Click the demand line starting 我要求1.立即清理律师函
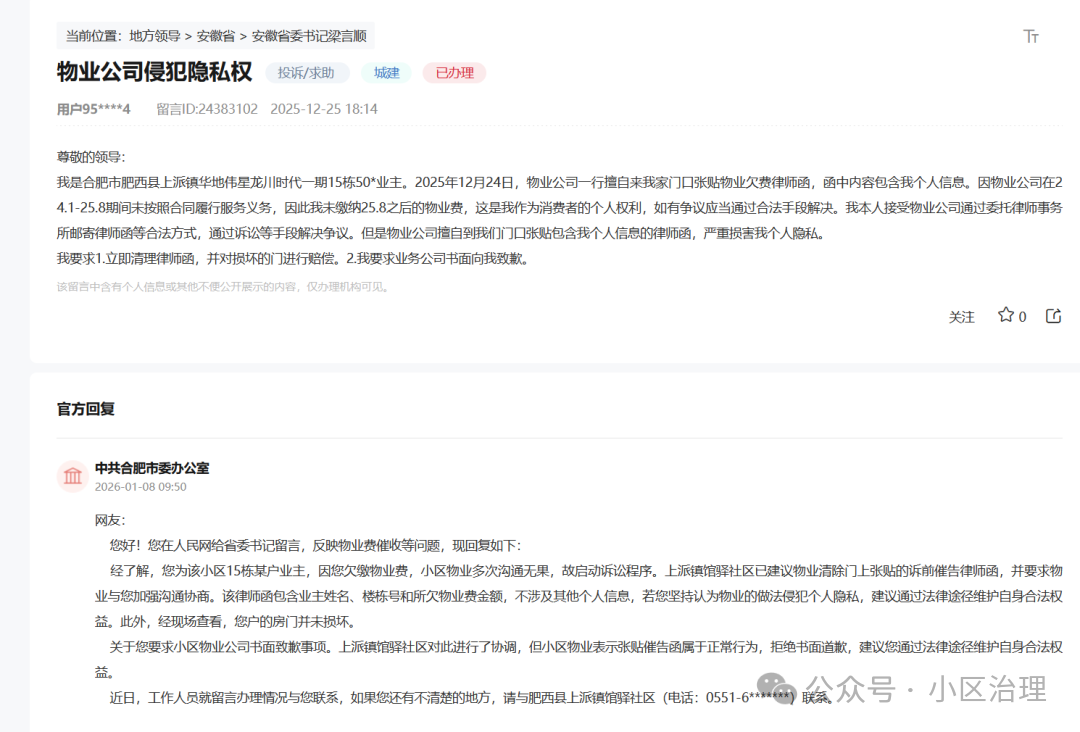The image size is (1080, 732). (293, 259)
